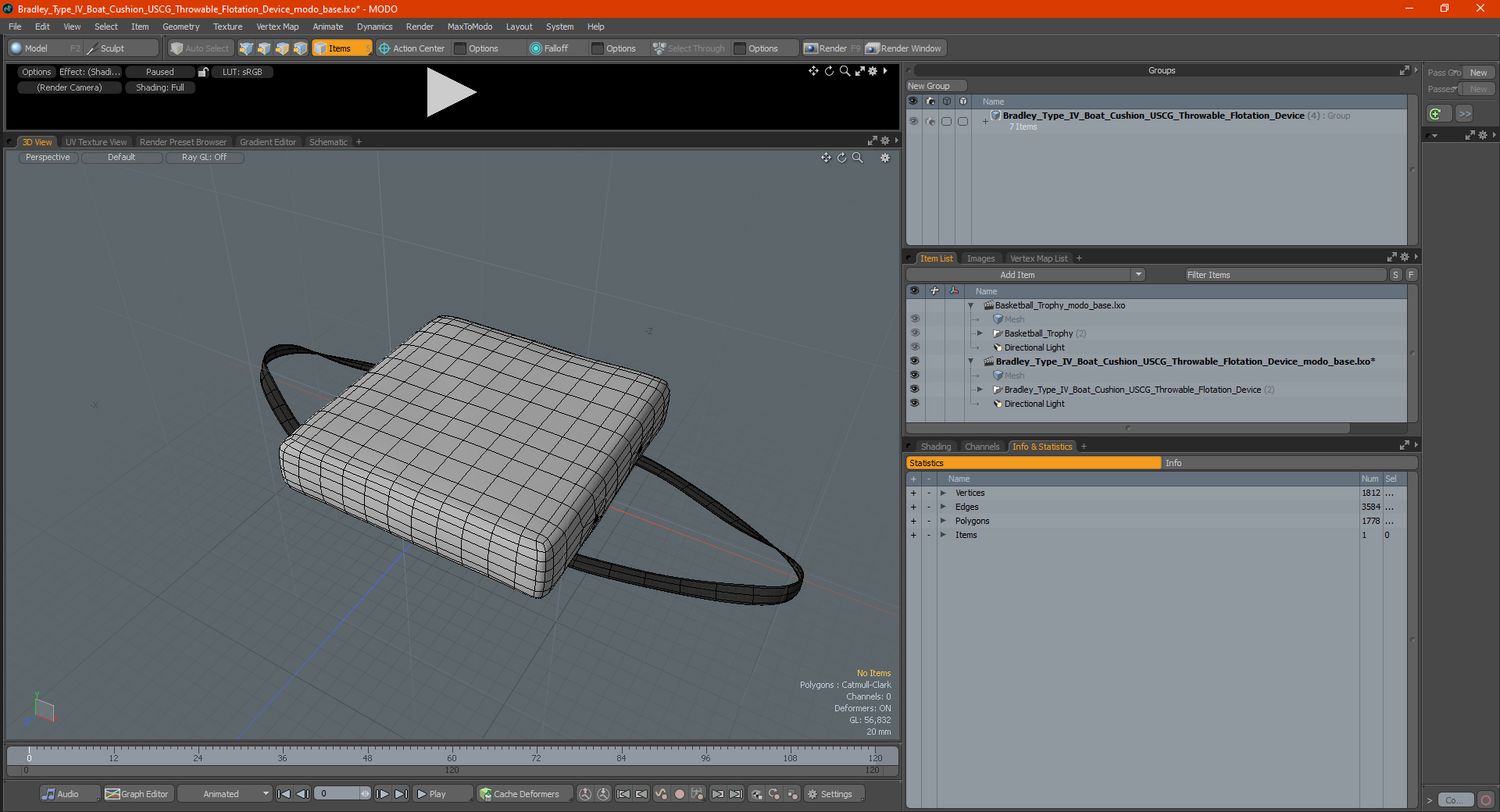
Task: Switch to Channels tab
Action: click(982, 447)
